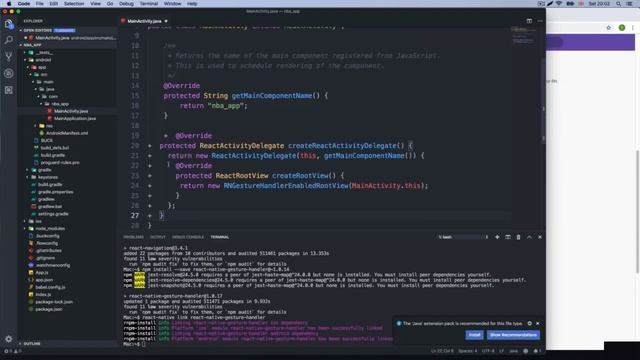Open the Debug view in activity bar
The image size is (640, 360).
[x=9, y=73]
